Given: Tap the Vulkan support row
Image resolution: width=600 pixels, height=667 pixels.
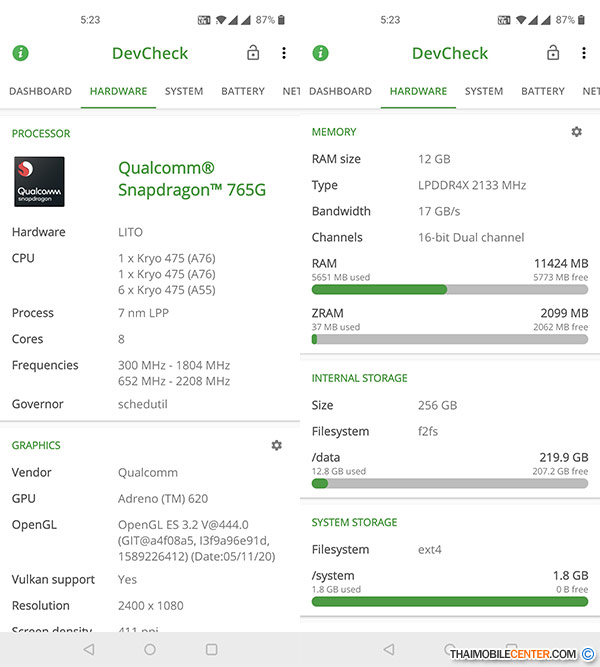Looking at the screenshot, I should (150, 579).
